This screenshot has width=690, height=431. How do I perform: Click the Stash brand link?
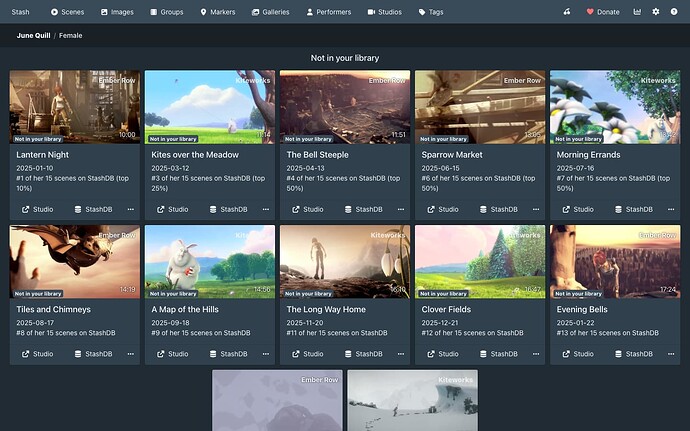[x=20, y=12]
